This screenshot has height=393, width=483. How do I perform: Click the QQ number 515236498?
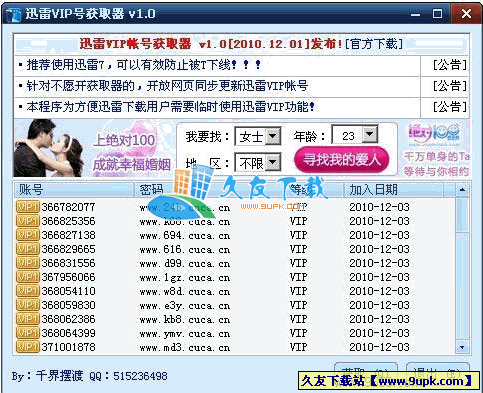click(140, 376)
